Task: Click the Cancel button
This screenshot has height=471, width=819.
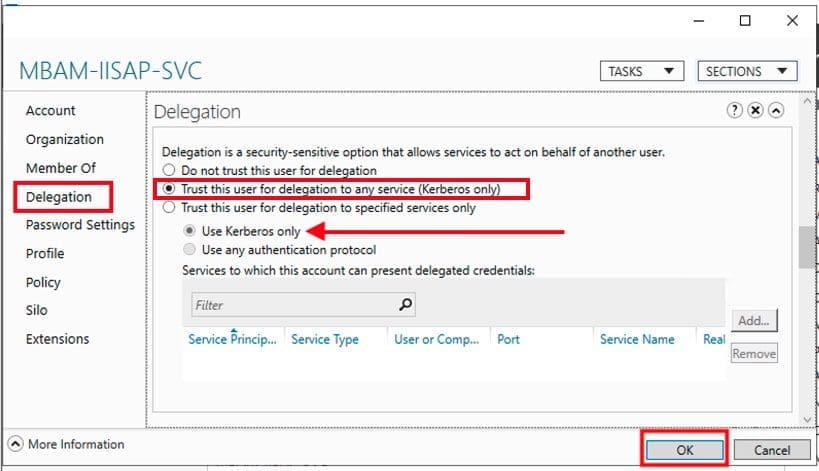Action: tap(771, 450)
